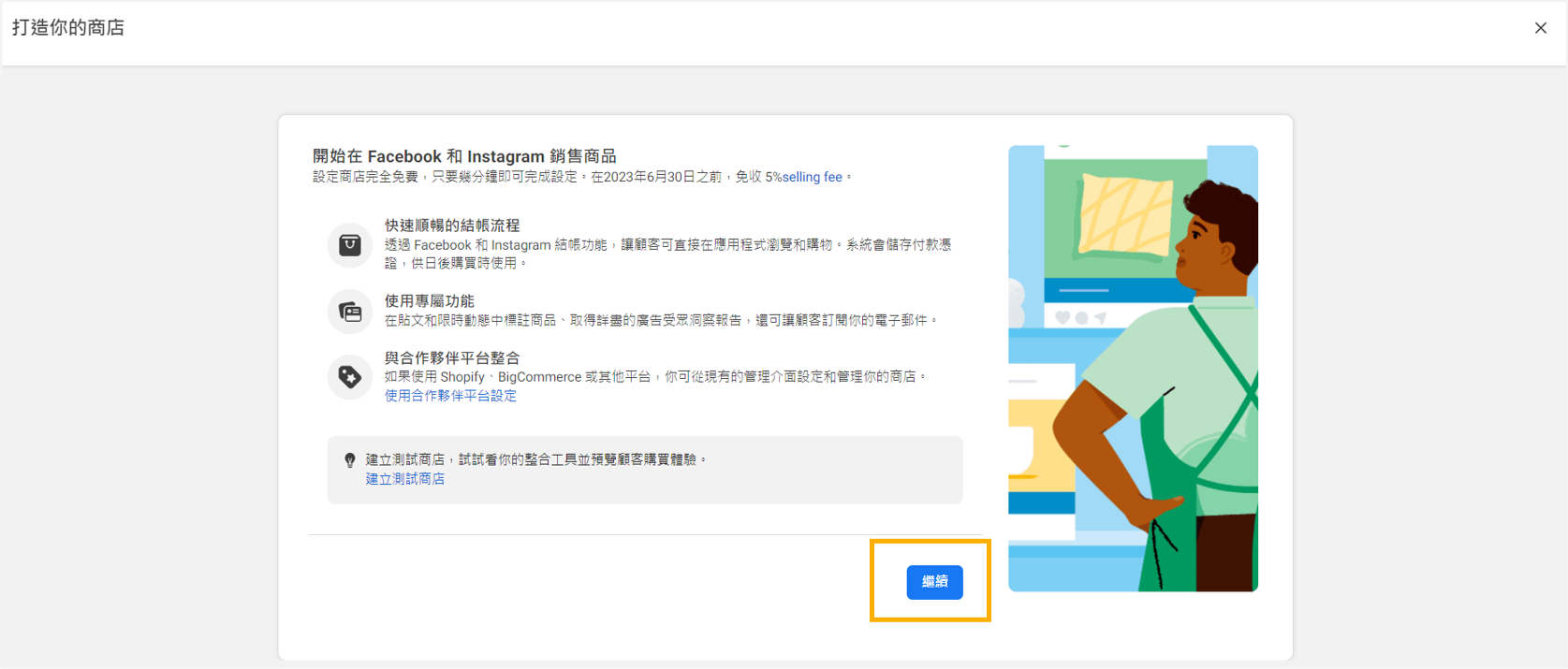Close the 打造你的商店 dialog
The image size is (1568, 669).
pyautogui.click(x=1540, y=28)
